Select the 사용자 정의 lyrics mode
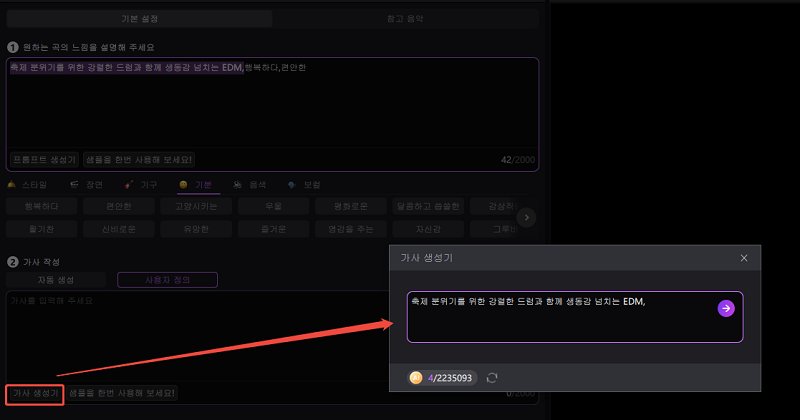This screenshot has width=800, height=420. (x=167, y=280)
